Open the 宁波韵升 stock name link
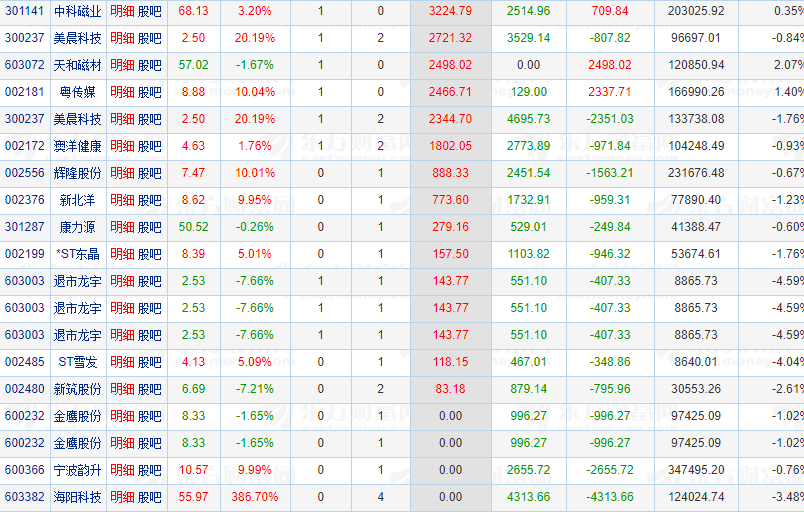 coord(77,470)
